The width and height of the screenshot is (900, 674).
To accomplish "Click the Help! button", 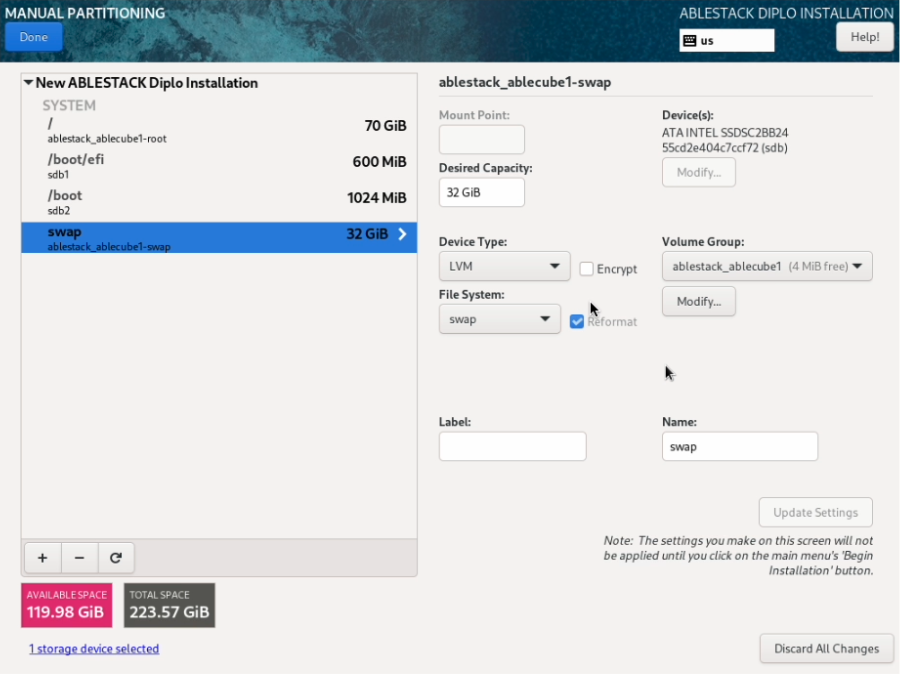I will (x=864, y=37).
